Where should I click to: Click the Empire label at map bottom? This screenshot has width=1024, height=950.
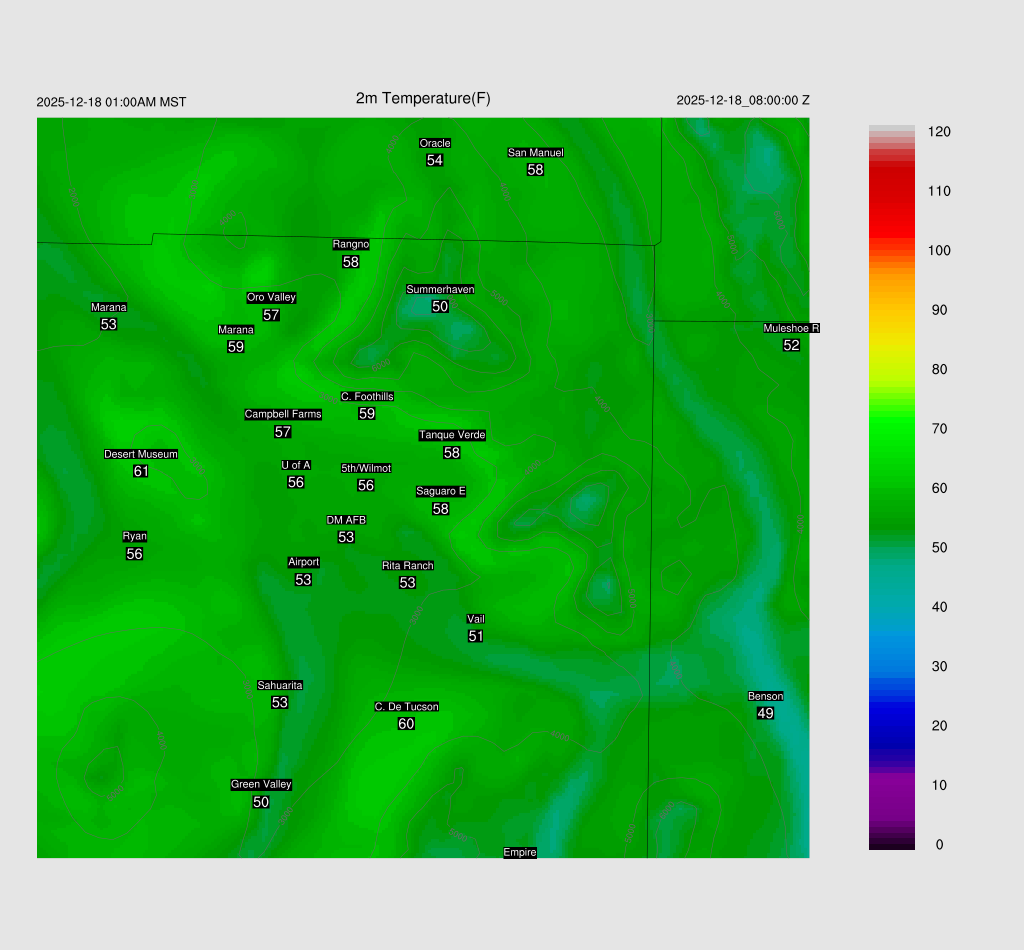click(520, 853)
